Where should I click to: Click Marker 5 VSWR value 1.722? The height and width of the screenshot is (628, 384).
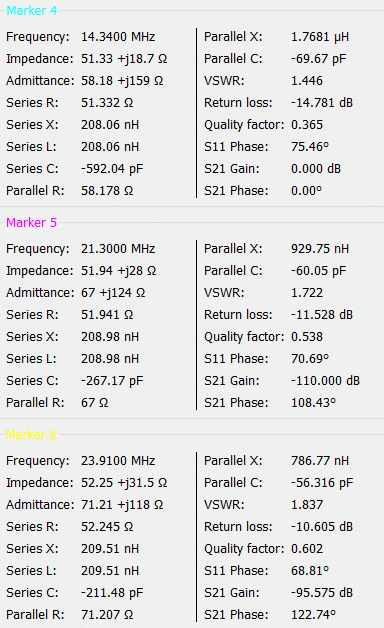pyautogui.click(x=307, y=293)
